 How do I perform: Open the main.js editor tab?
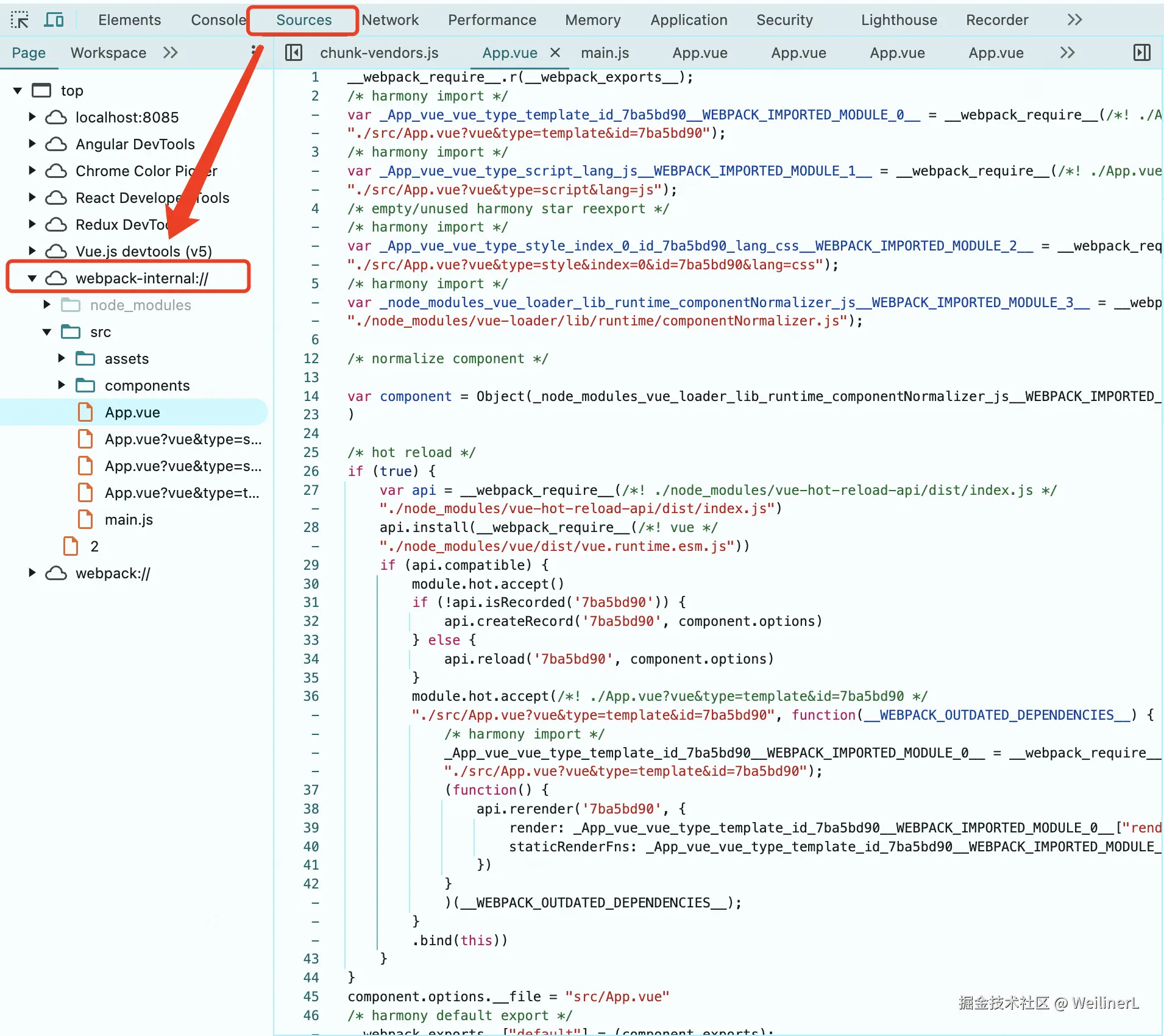(605, 53)
